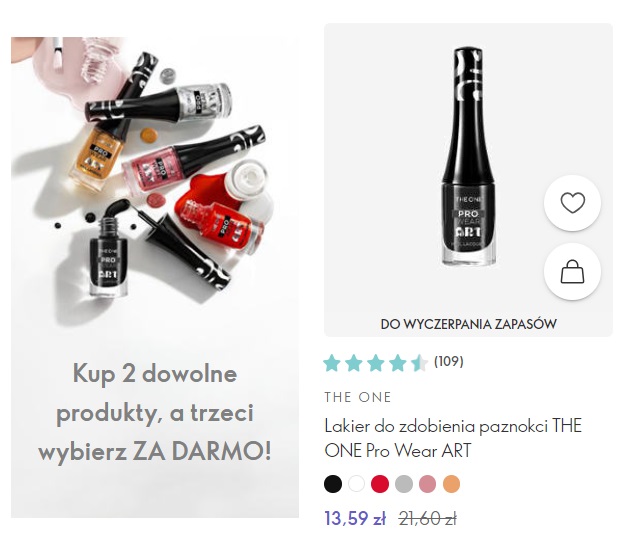Click the DO WYCZERPANIA ZAPASÓW label
This screenshot has height=540, width=625.
click(468, 324)
